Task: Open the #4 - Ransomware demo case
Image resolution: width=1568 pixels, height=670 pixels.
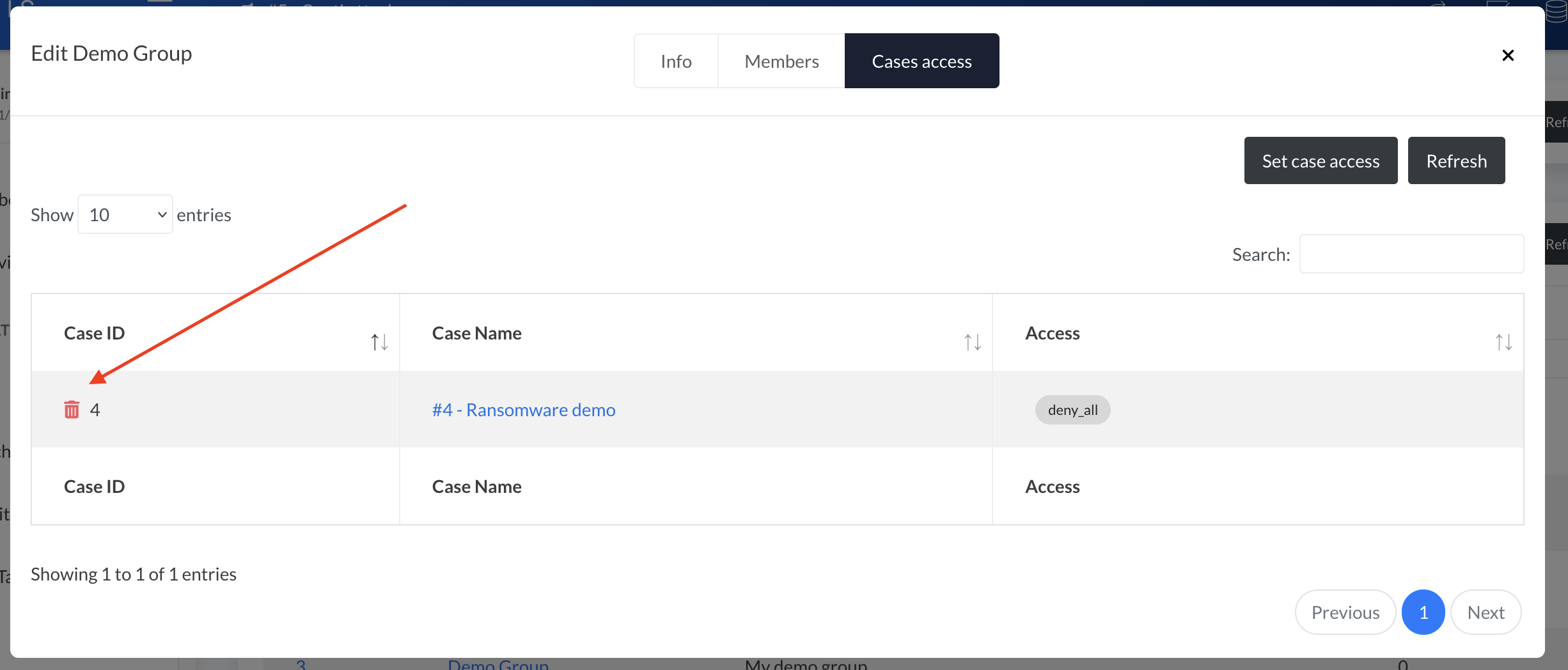Action: click(523, 410)
